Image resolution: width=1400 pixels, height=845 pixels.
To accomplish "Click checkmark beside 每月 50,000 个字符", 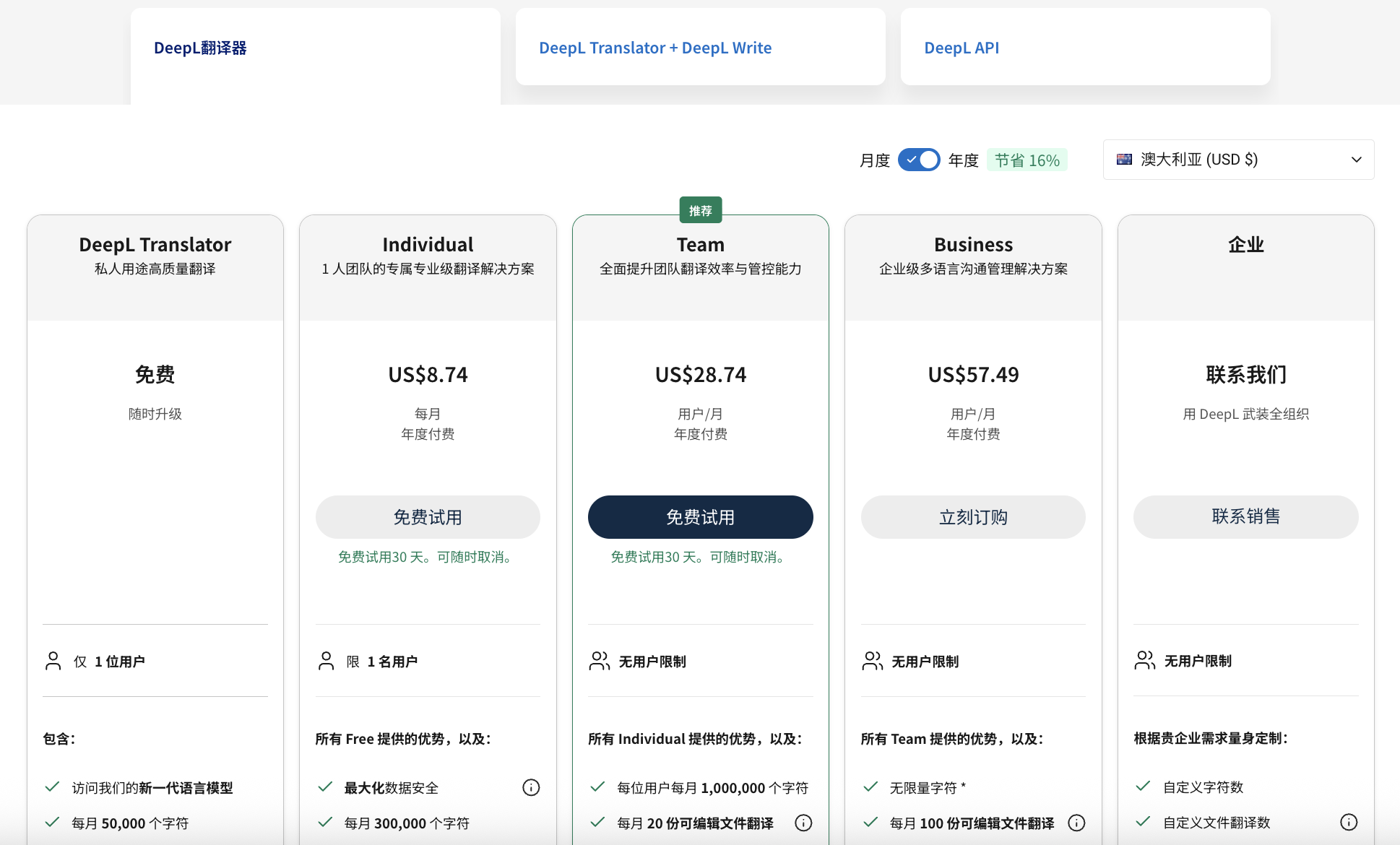I will [x=52, y=822].
